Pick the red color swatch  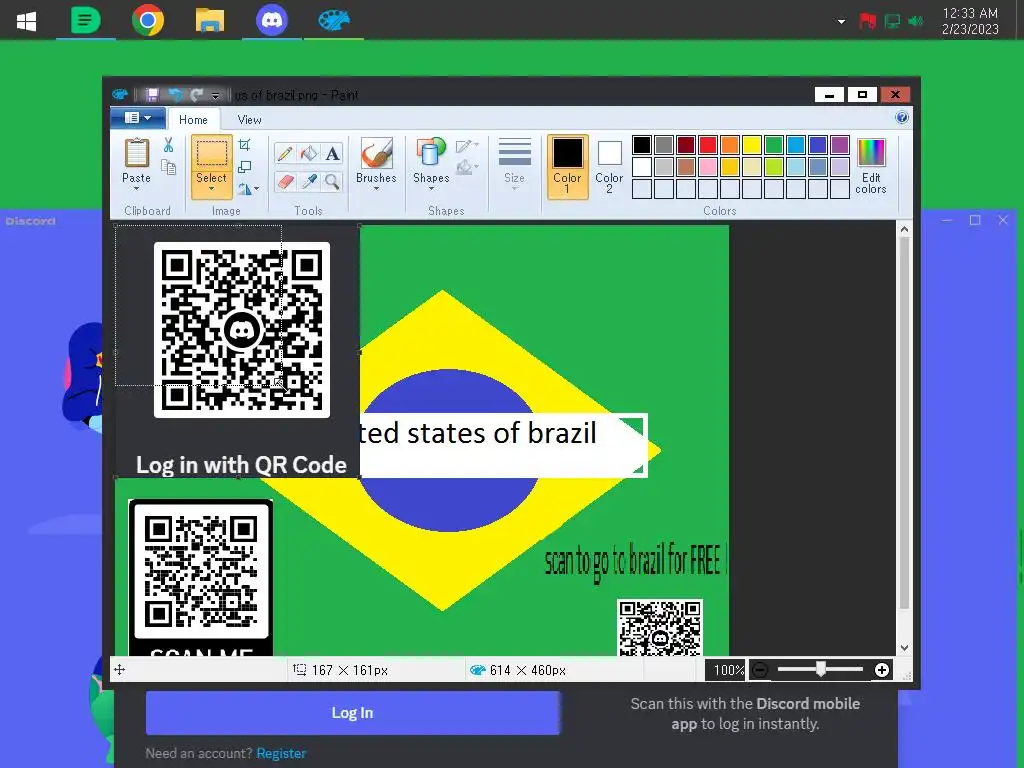pos(708,145)
